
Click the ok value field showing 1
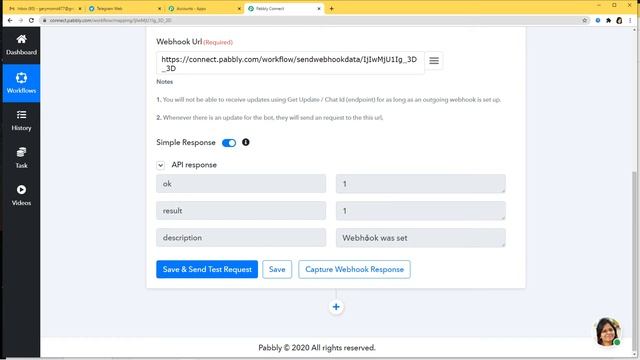[420, 184]
